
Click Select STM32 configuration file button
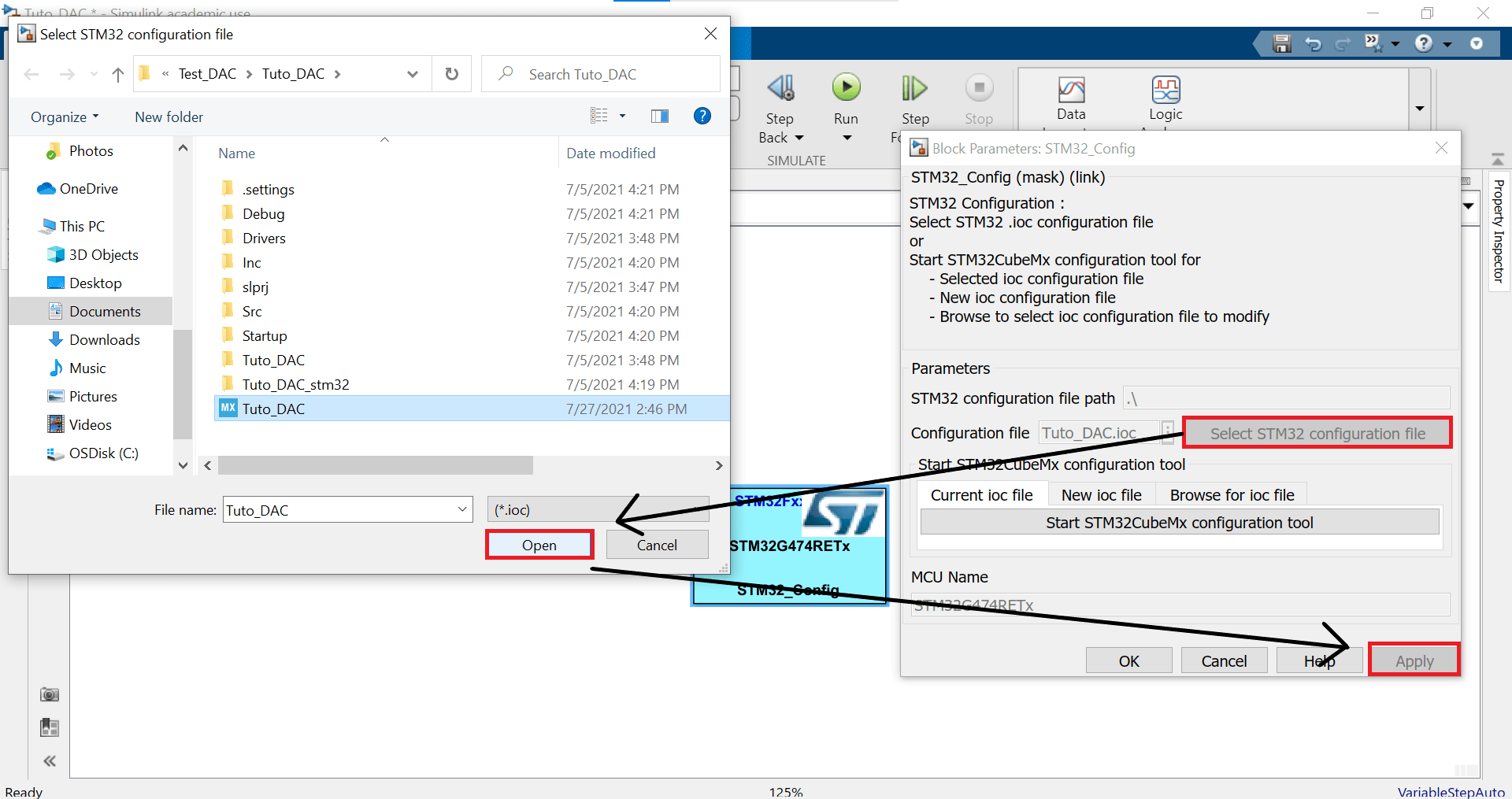1317,433
